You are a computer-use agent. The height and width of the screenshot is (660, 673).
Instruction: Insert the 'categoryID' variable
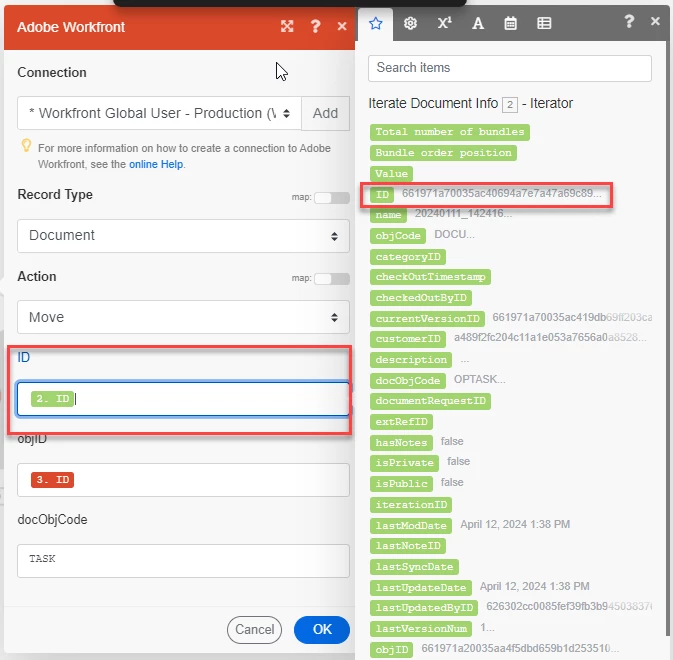click(x=408, y=257)
